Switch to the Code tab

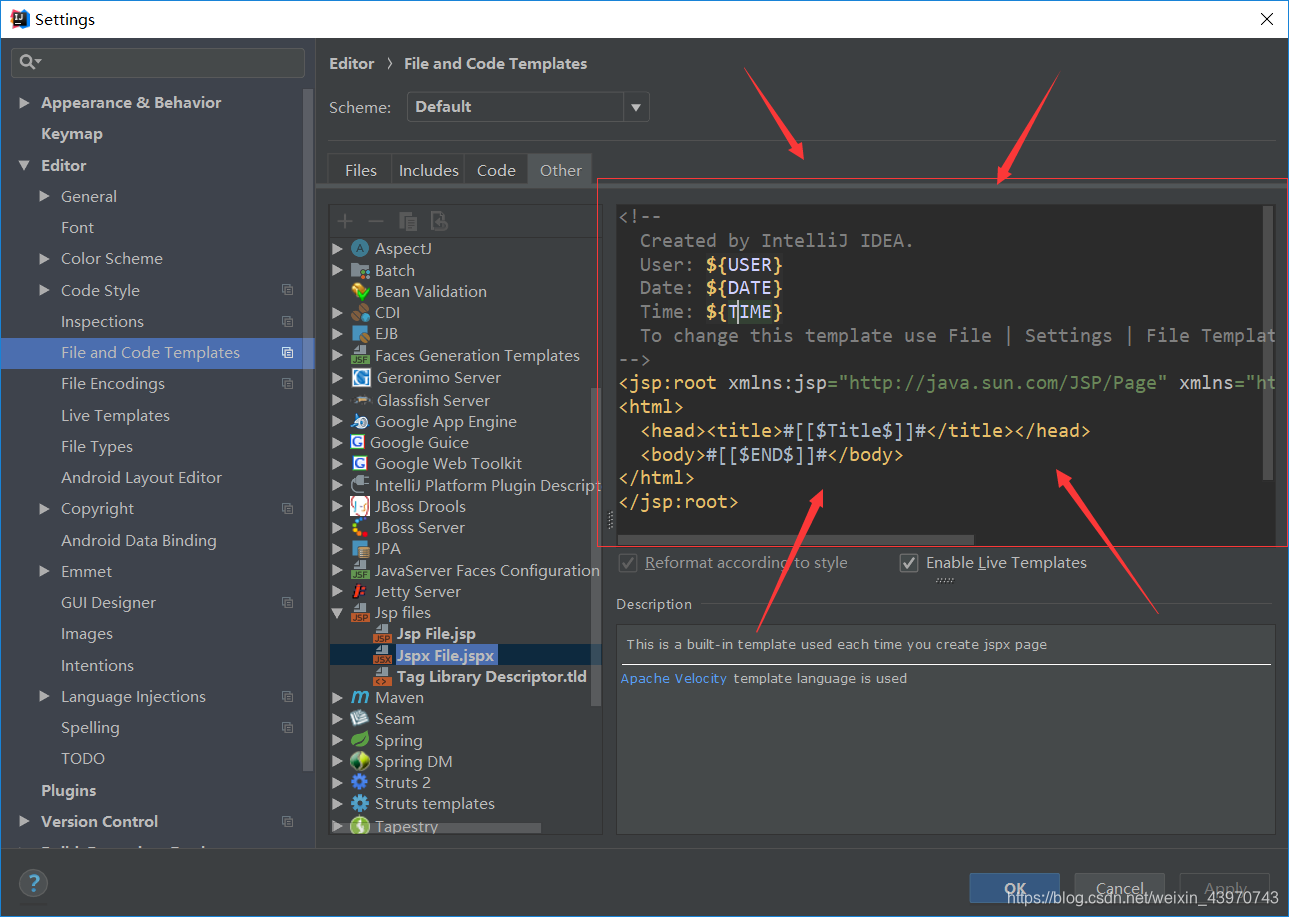click(496, 170)
